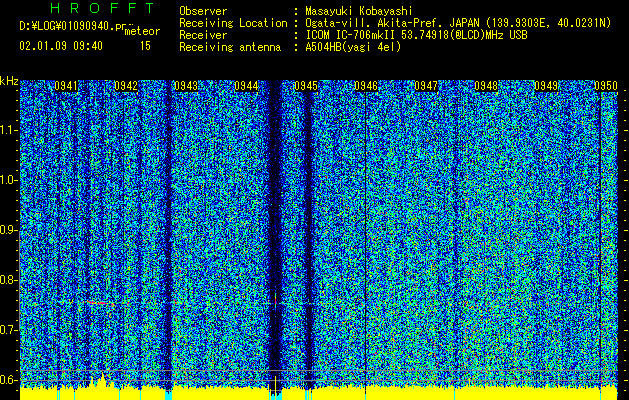Screen dimensions: 629x400
Task: Click the 0949 time marker
Action: [x=546, y=86]
